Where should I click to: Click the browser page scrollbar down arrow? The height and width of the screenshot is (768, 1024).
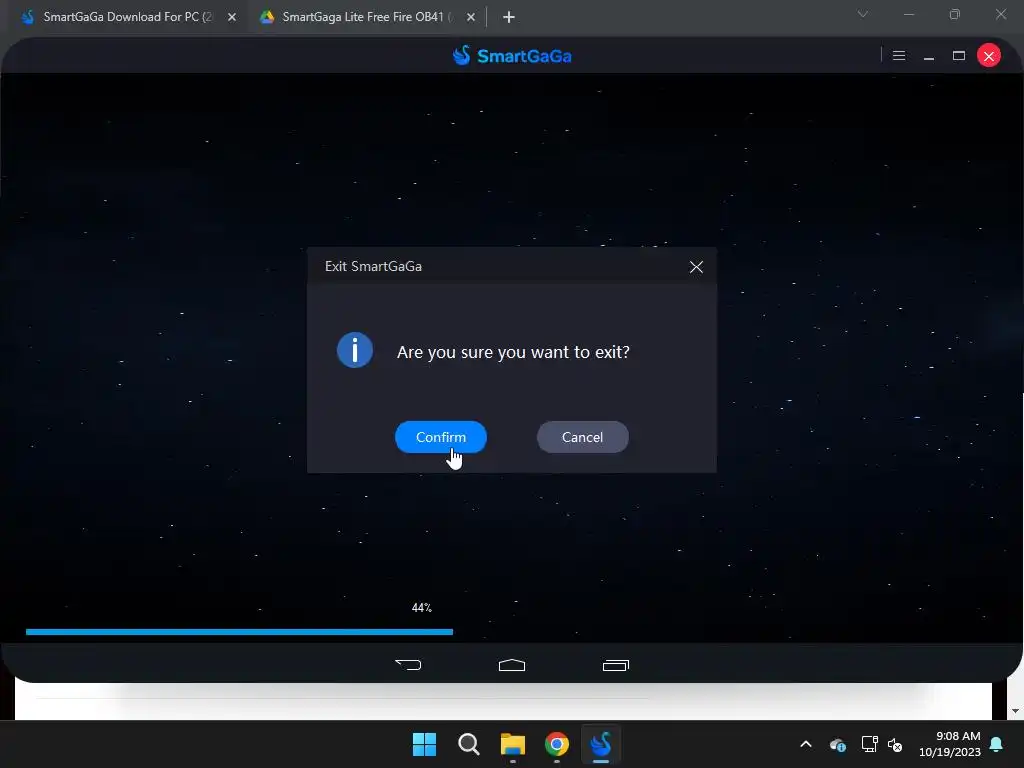pos(1015,711)
